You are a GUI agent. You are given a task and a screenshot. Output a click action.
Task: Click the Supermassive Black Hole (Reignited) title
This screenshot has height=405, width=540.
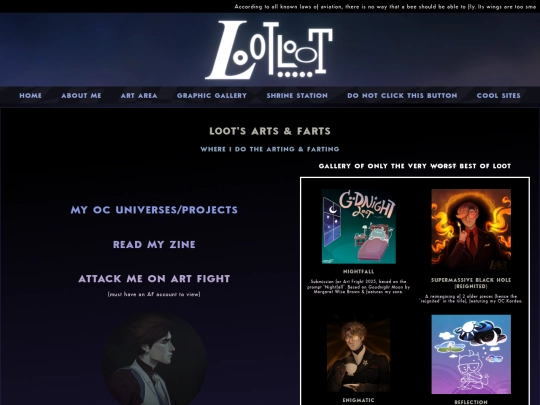click(471, 283)
